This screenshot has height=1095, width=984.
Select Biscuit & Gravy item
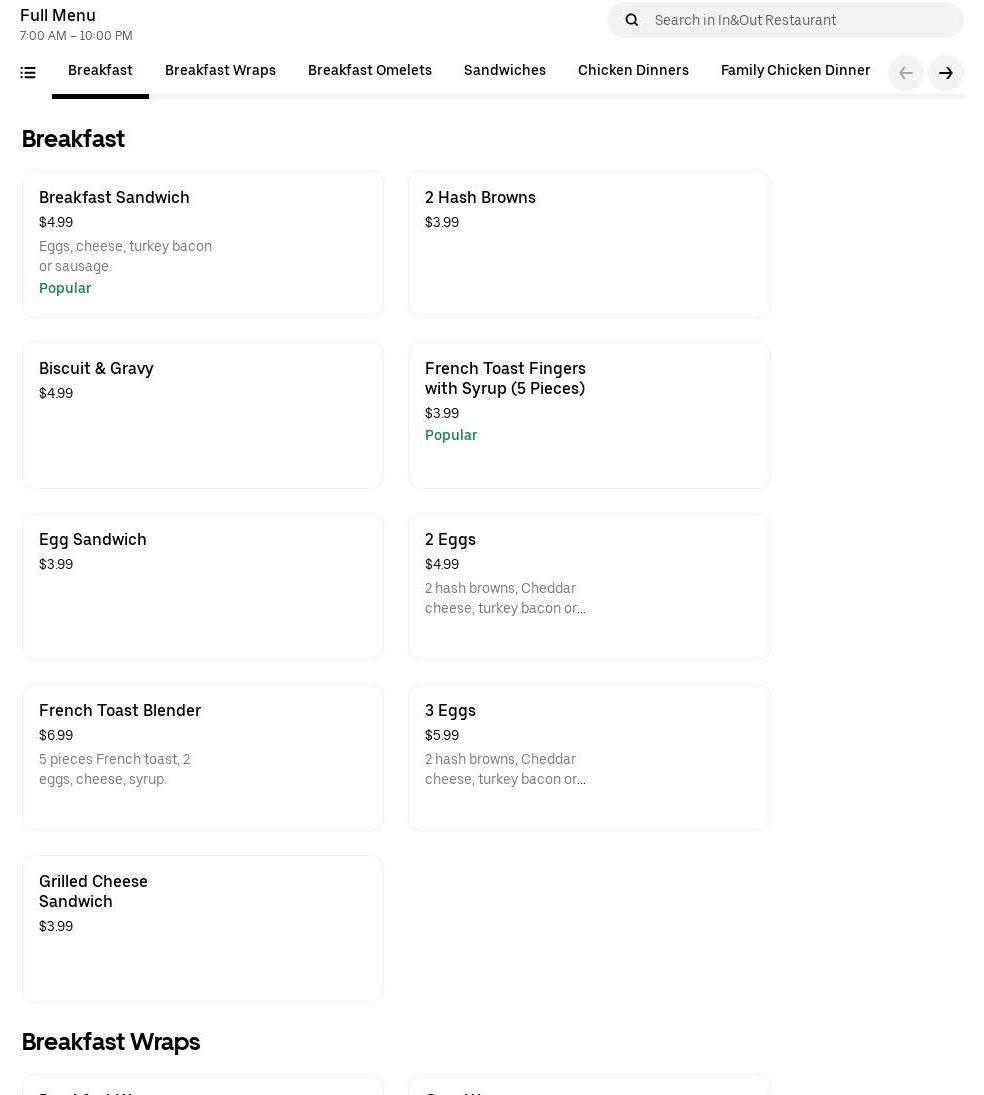coord(203,416)
